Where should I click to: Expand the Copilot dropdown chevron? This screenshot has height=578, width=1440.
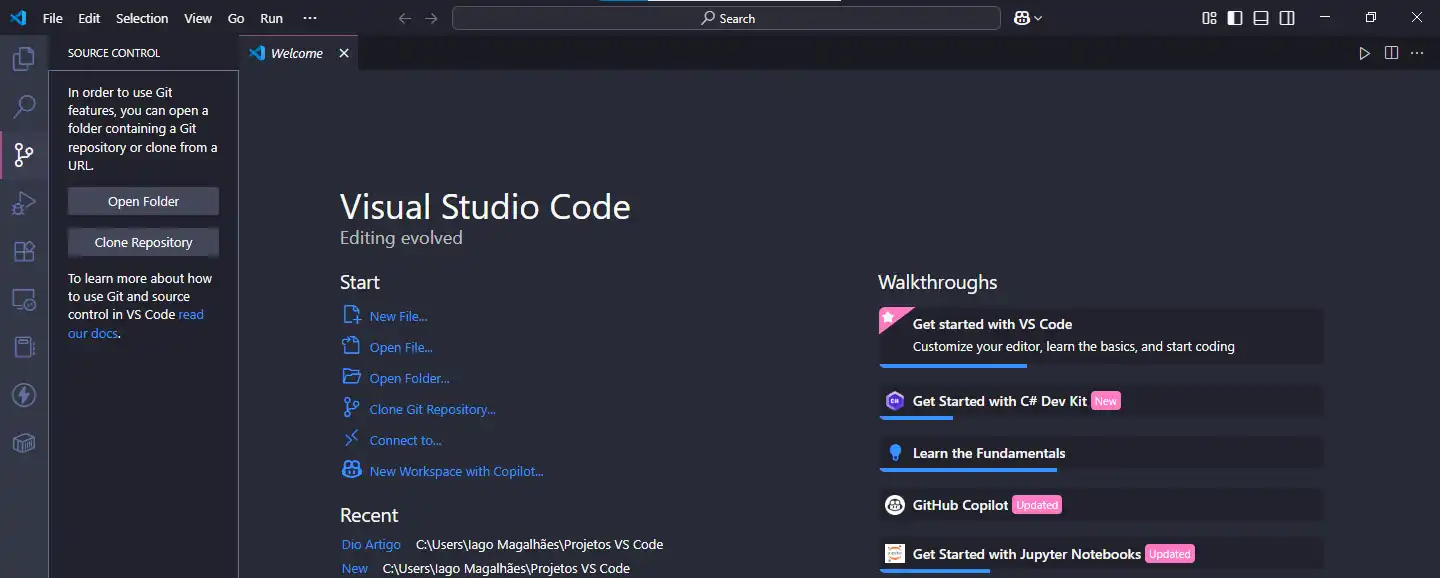(x=1038, y=18)
